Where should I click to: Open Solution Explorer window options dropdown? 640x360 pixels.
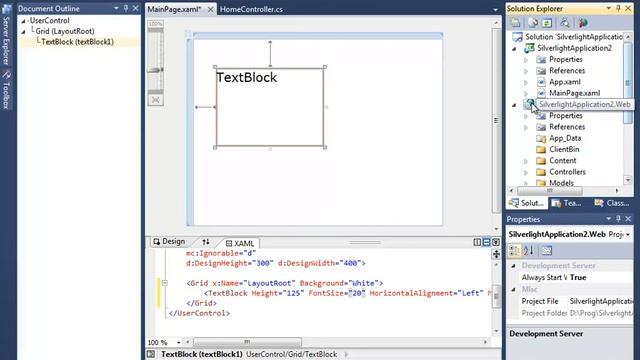tap(609, 8)
